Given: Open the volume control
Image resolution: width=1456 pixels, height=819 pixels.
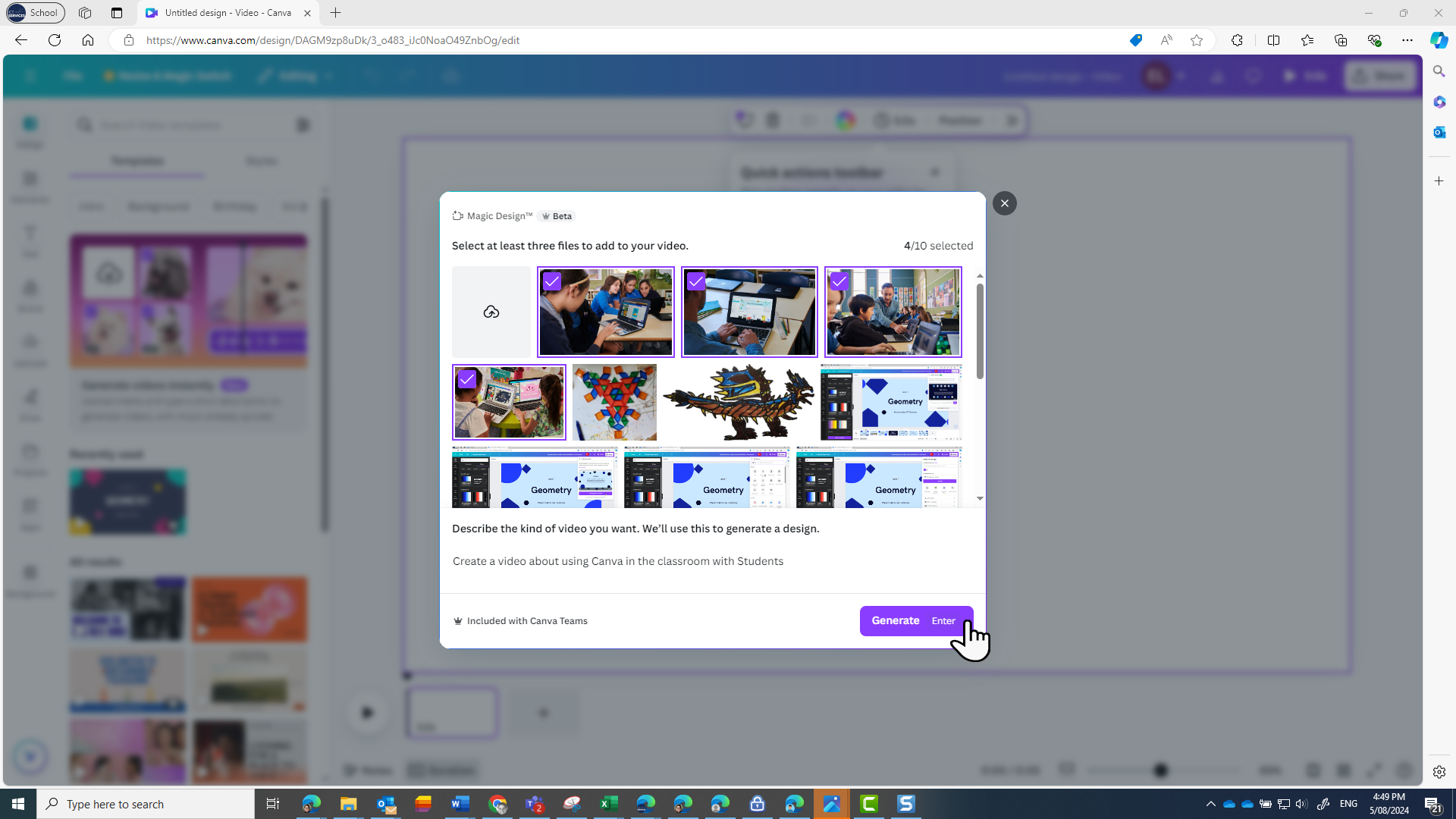Looking at the screenshot, I should tap(1301, 804).
